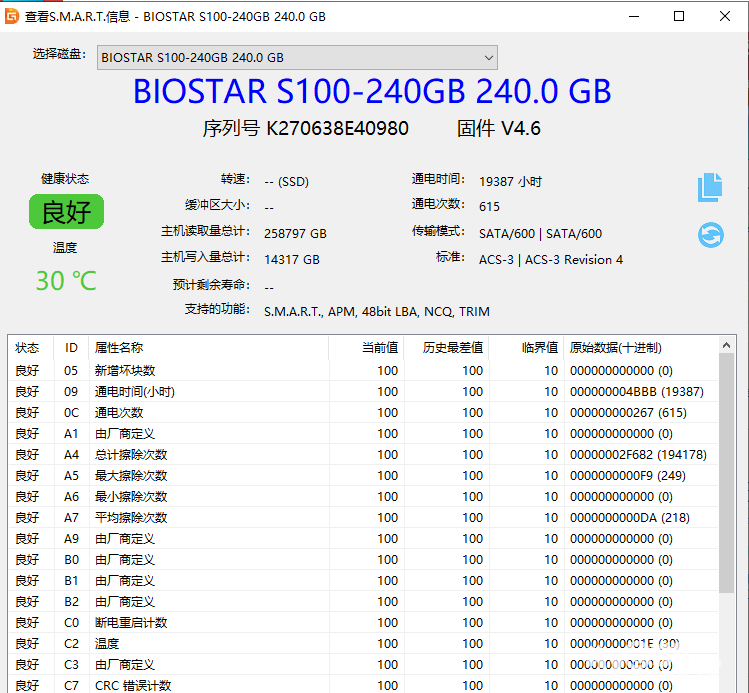Click the circular refresh icon
The width and height of the screenshot is (749, 693).
(710, 234)
